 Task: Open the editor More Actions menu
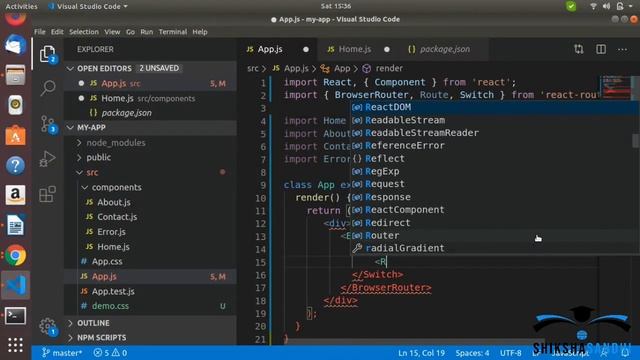(x=622, y=49)
